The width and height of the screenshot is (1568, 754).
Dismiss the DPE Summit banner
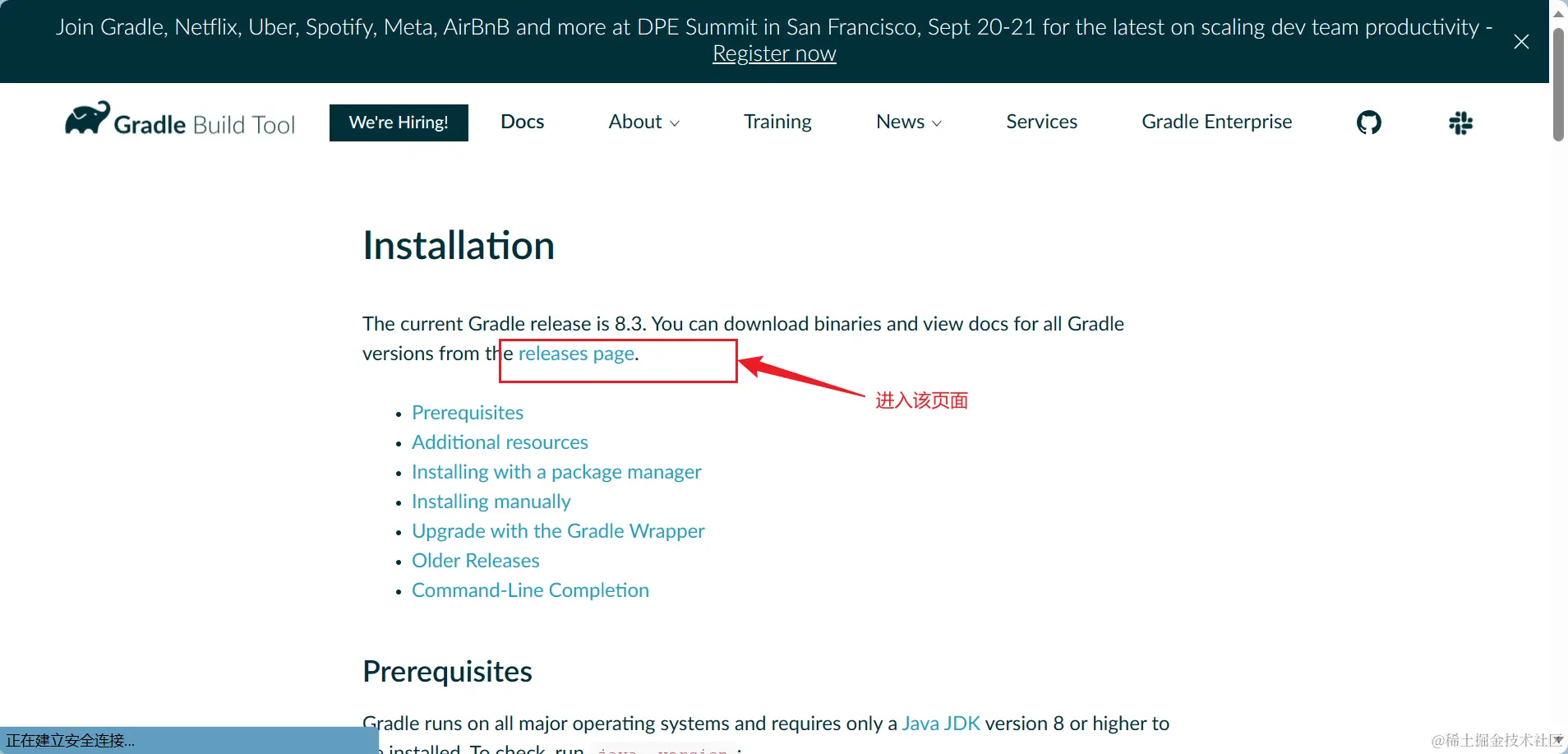1521,42
